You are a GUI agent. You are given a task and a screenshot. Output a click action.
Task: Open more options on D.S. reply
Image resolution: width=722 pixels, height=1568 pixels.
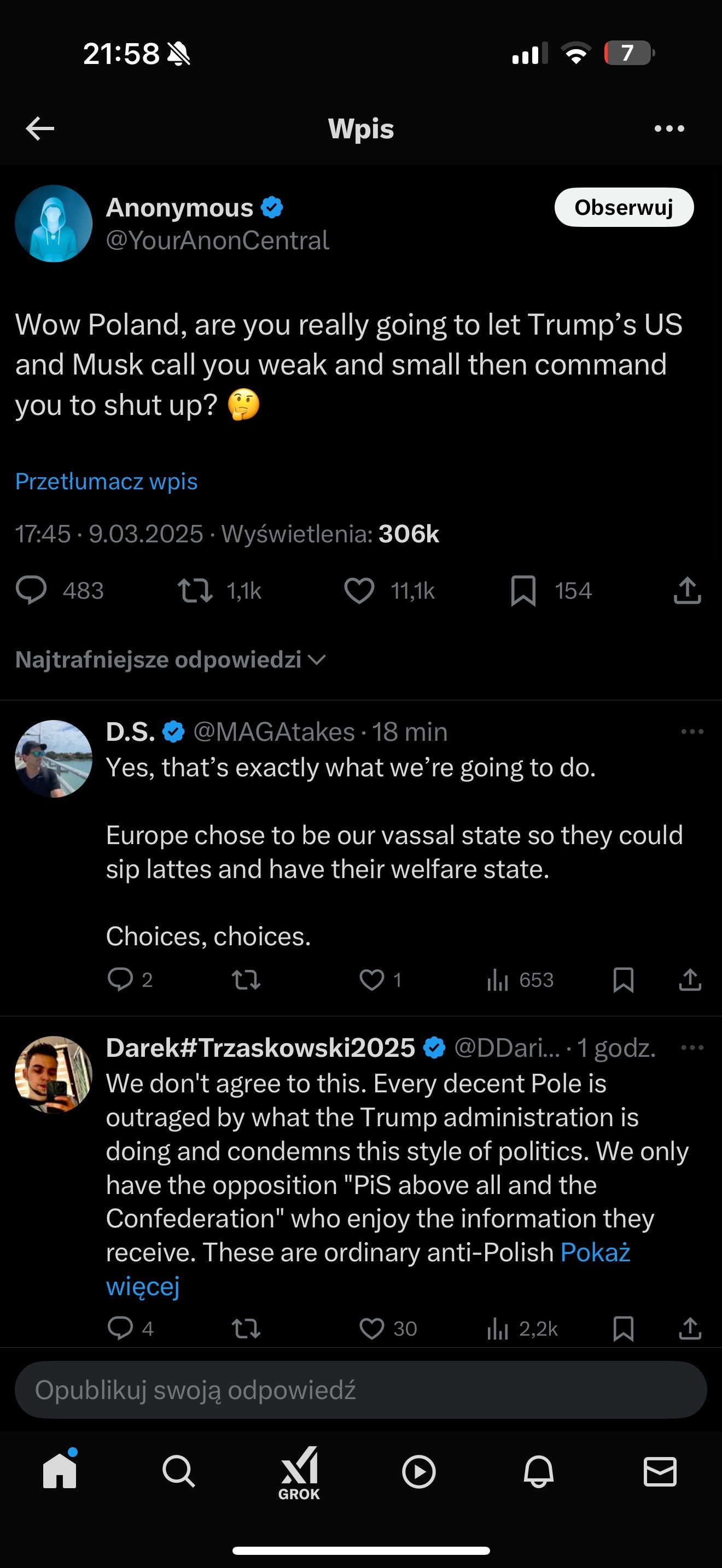692,732
